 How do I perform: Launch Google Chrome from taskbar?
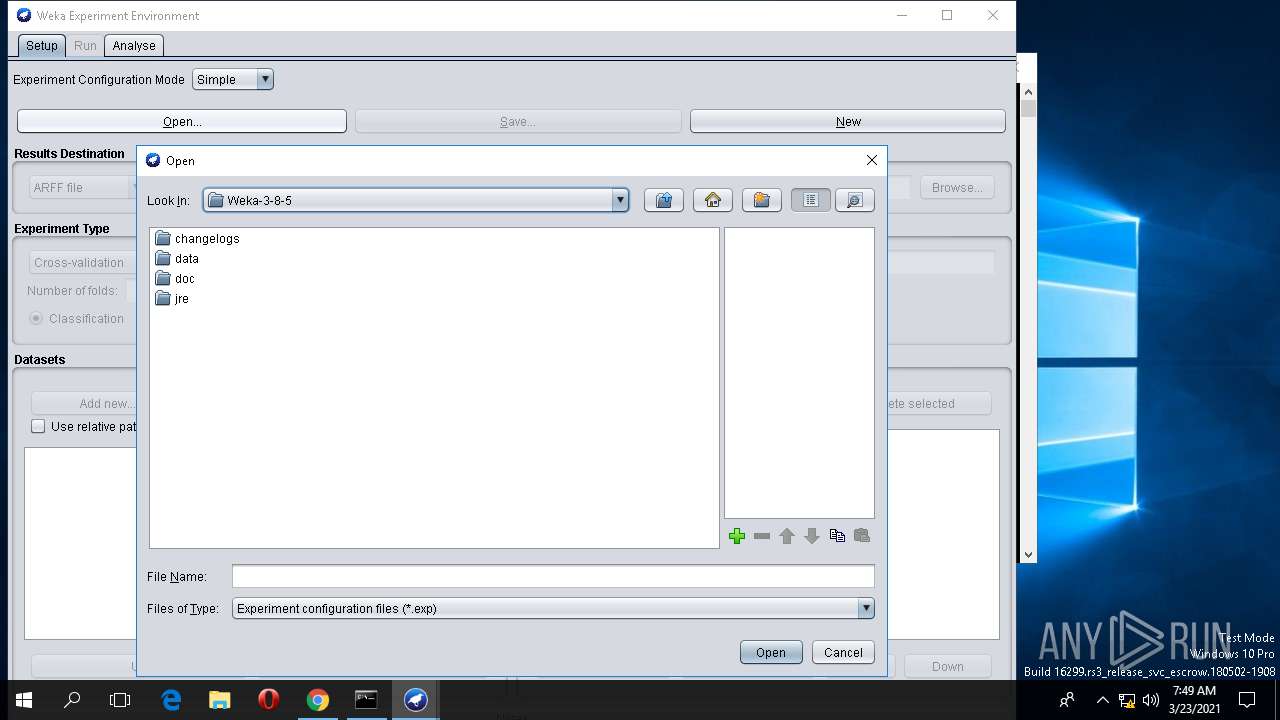point(317,700)
